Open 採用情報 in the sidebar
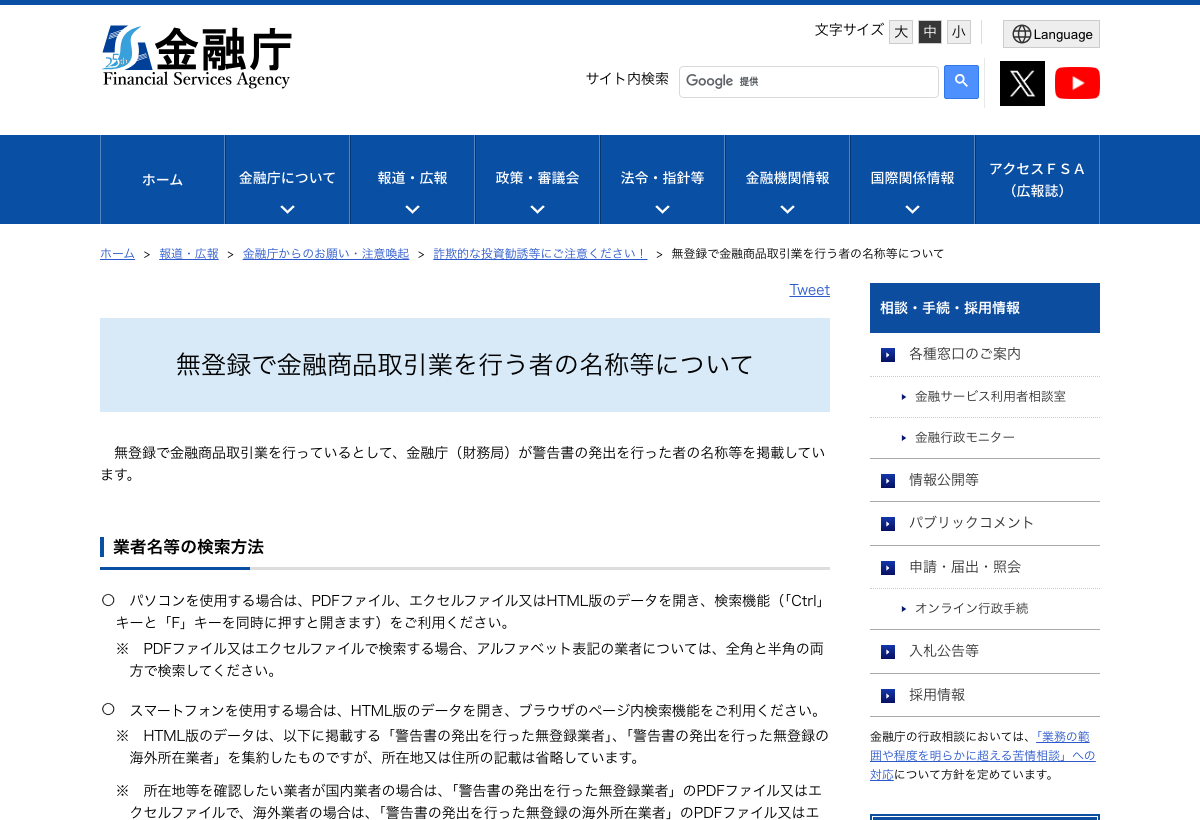This screenshot has width=1200, height=820. click(937, 695)
